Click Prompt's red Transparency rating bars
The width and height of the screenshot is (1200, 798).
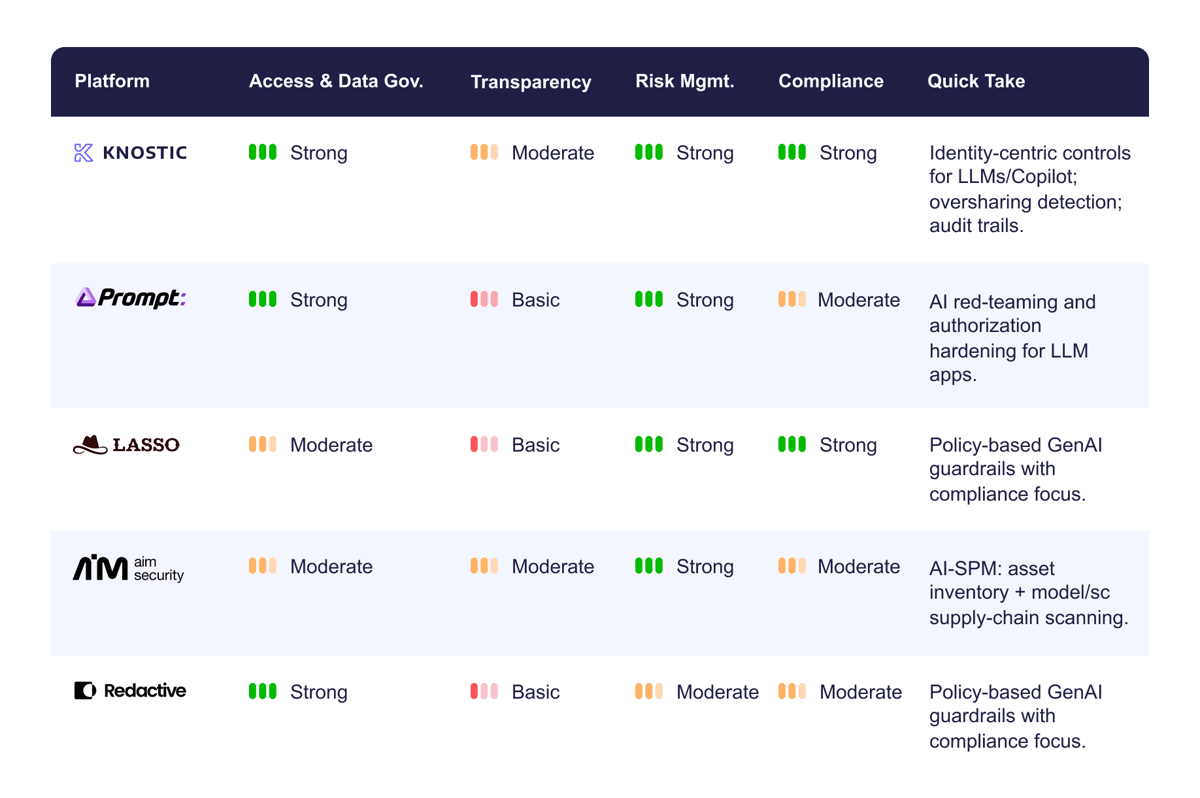[x=484, y=300]
